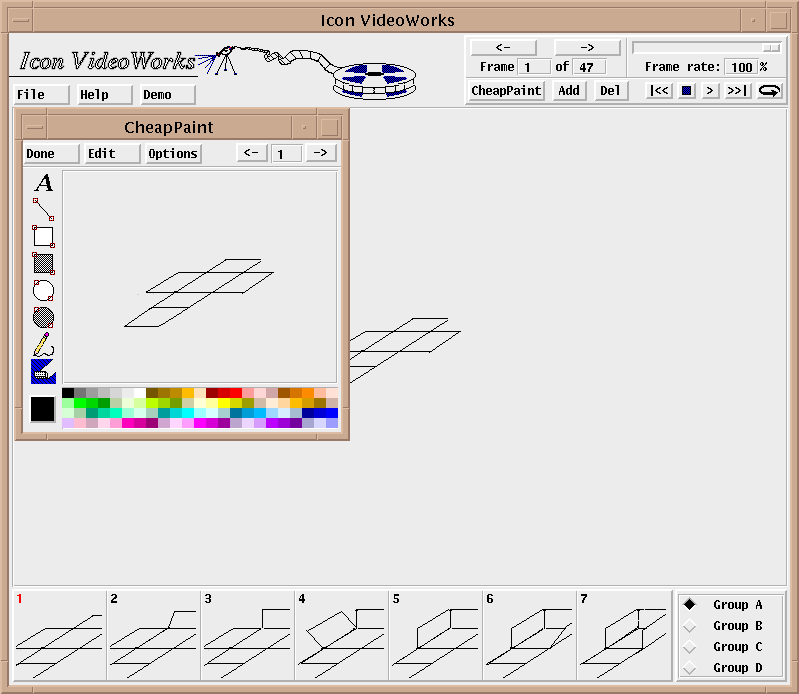Viewport: 799px width, 694px height.
Task: Expand the Edit menu in CheapPaint
Action: 111,154
